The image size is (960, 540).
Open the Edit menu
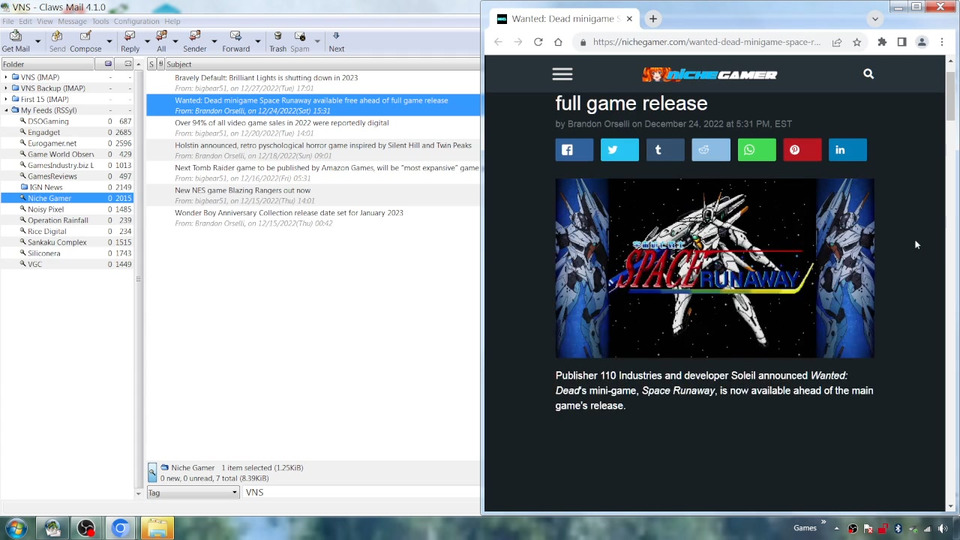pyautogui.click(x=25, y=21)
